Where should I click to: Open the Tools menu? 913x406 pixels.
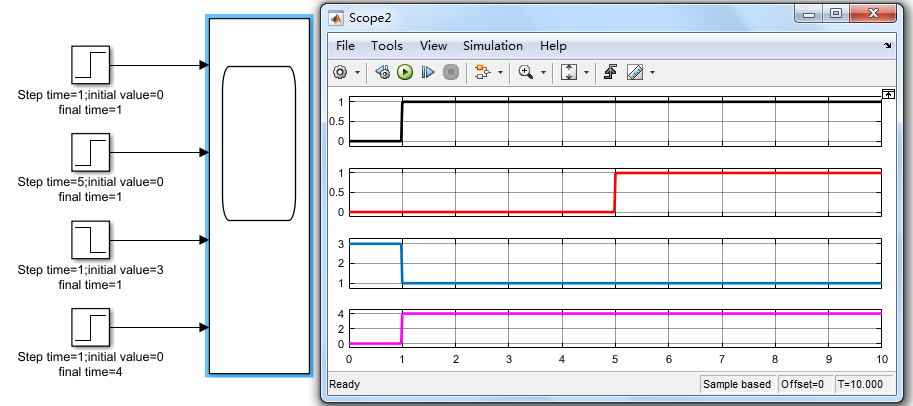coord(387,45)
